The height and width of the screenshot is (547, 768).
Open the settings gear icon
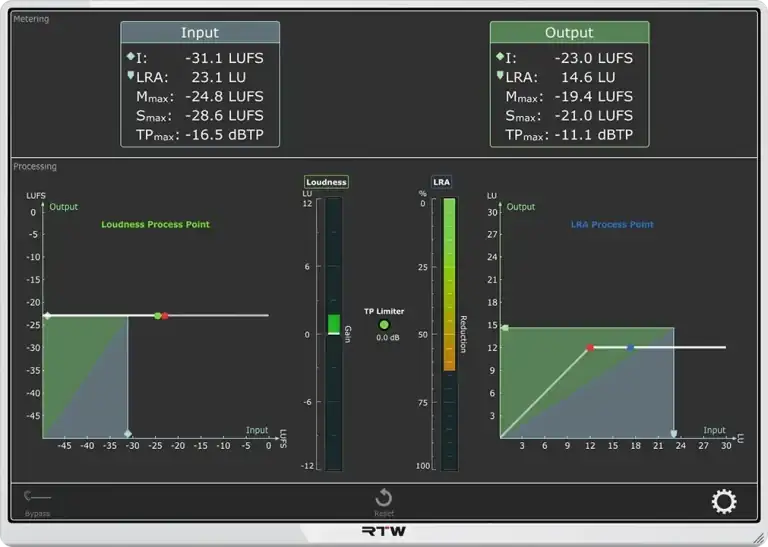(724, 501)
